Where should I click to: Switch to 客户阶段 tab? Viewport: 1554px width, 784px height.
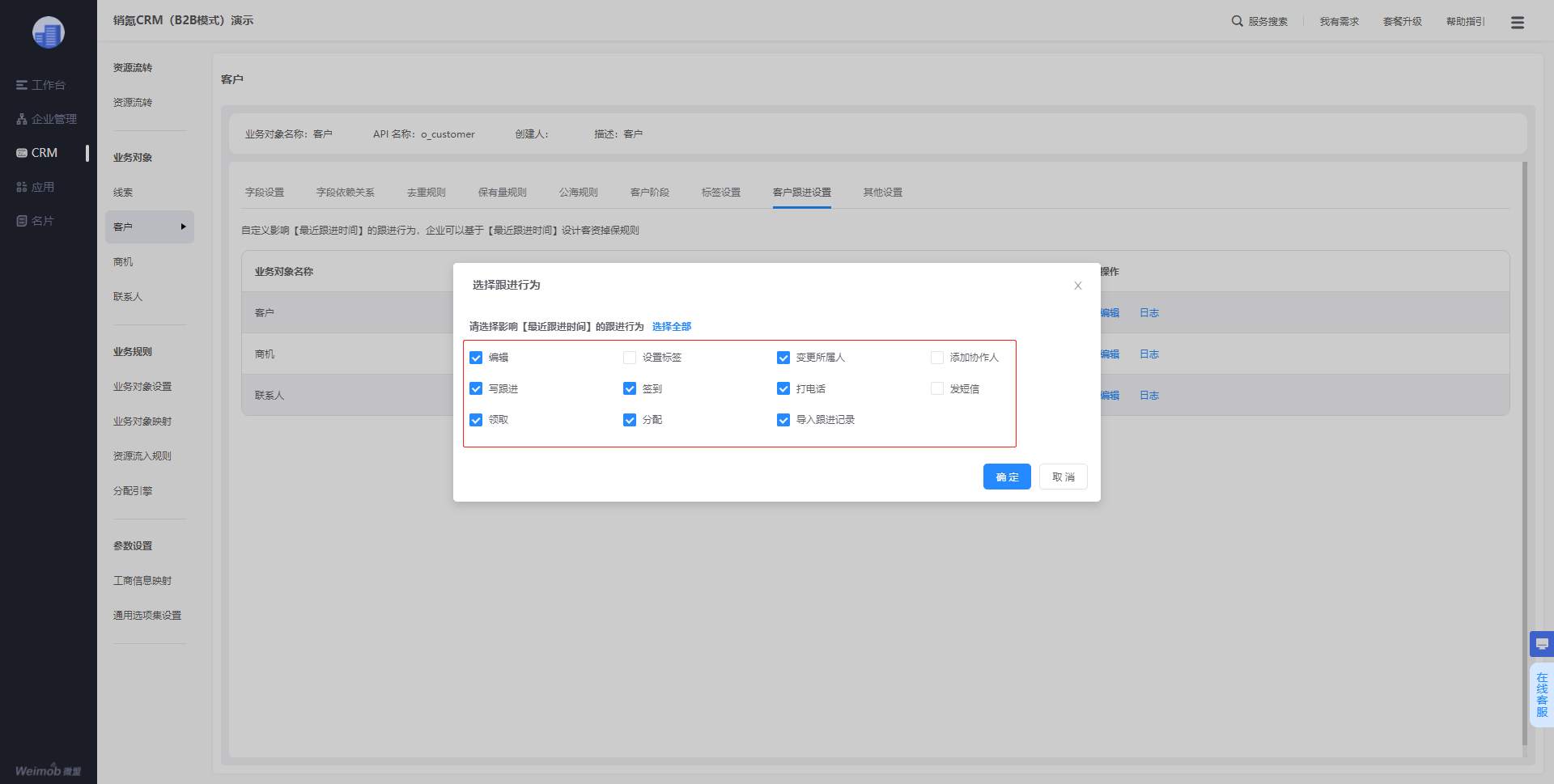(650, 193)
